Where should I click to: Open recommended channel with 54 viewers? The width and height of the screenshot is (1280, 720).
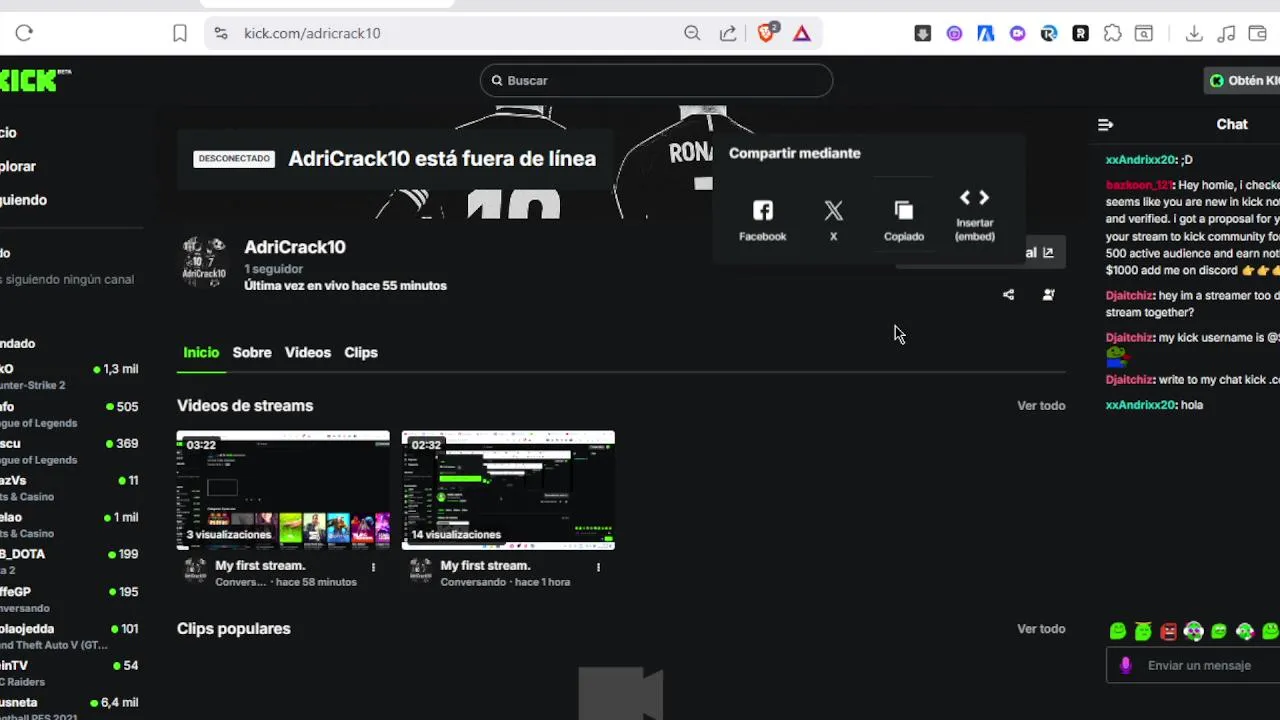[69, 673]
